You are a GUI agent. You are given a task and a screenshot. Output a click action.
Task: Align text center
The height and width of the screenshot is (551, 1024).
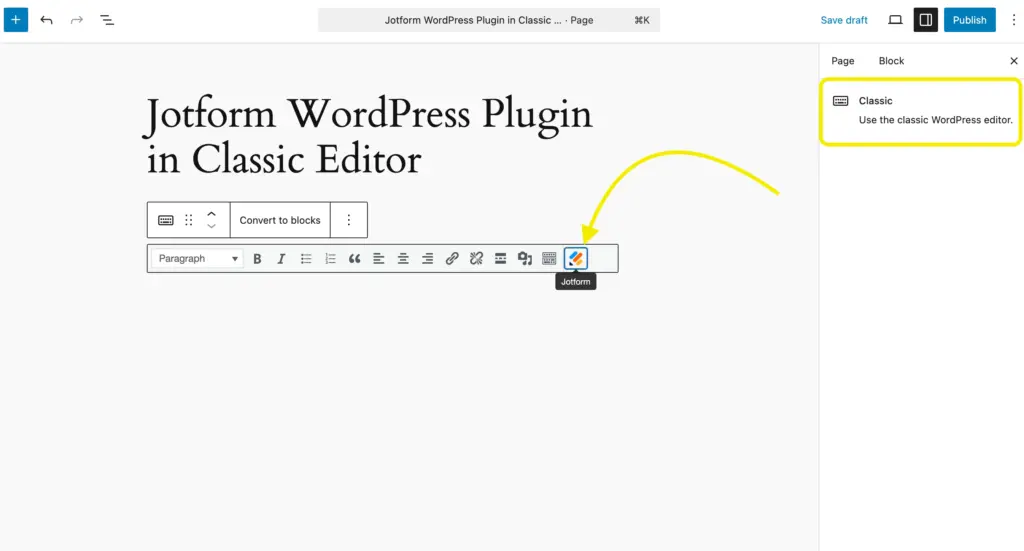tap(403, 259)
